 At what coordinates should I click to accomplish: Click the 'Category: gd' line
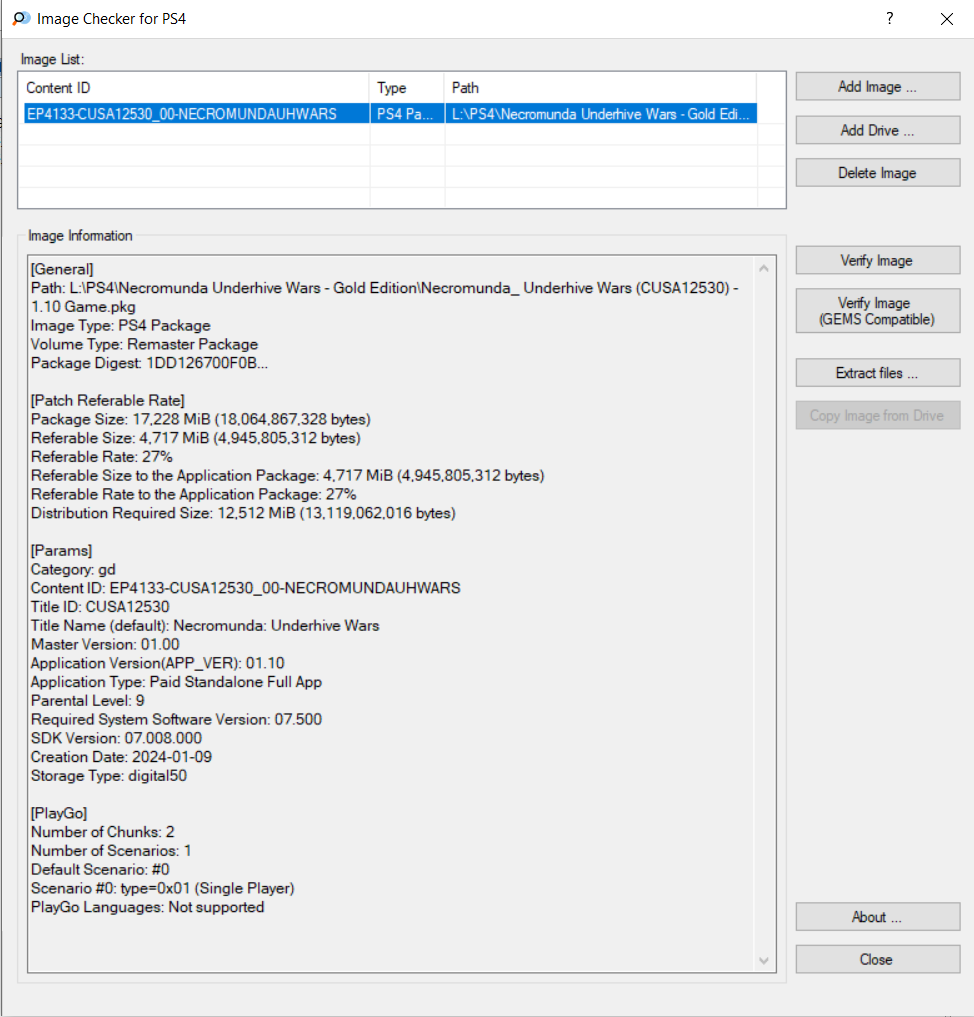(x=73, y=569)
